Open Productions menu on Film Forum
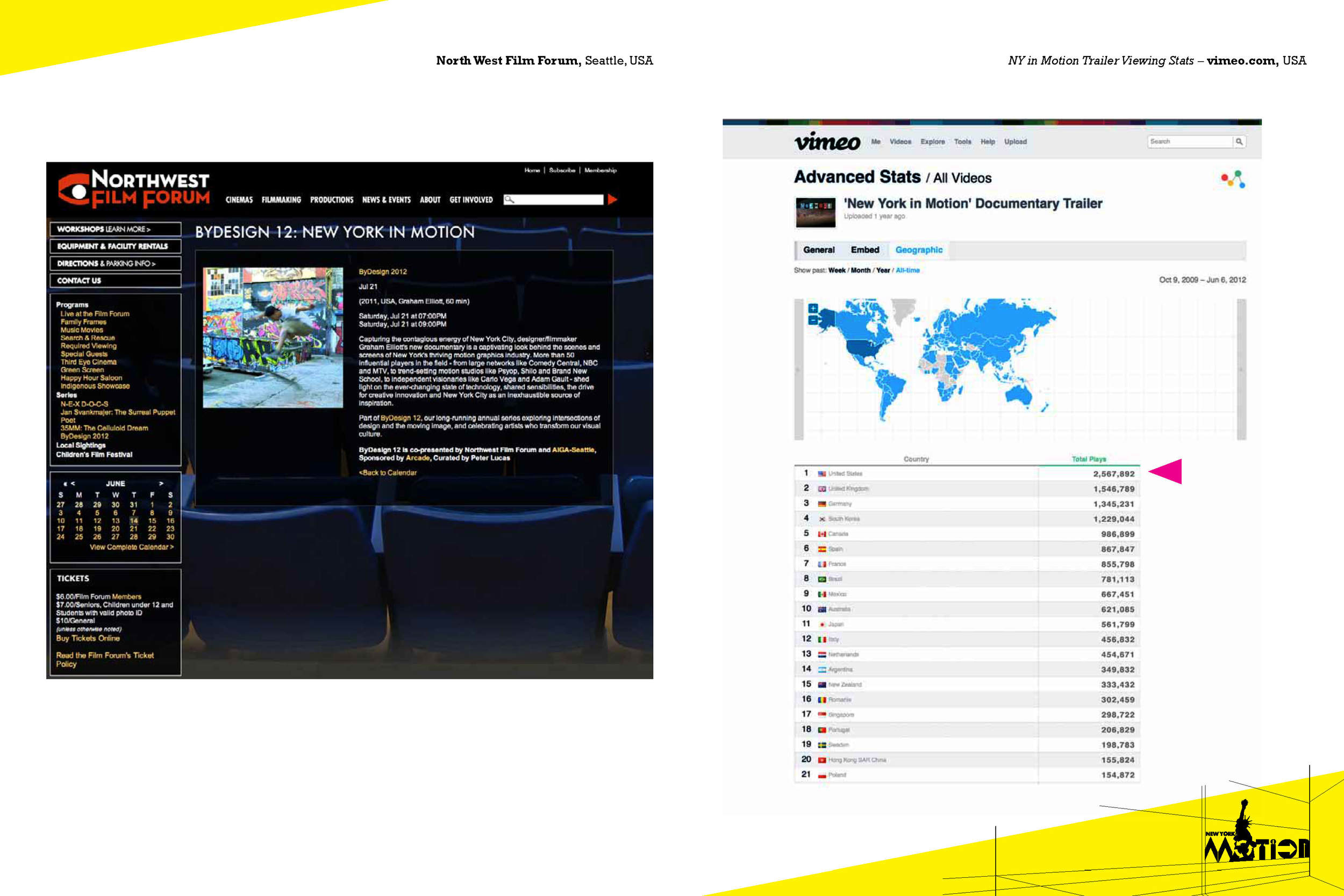Viewport: 1344px width, 896px height. (x=331, y=200)
